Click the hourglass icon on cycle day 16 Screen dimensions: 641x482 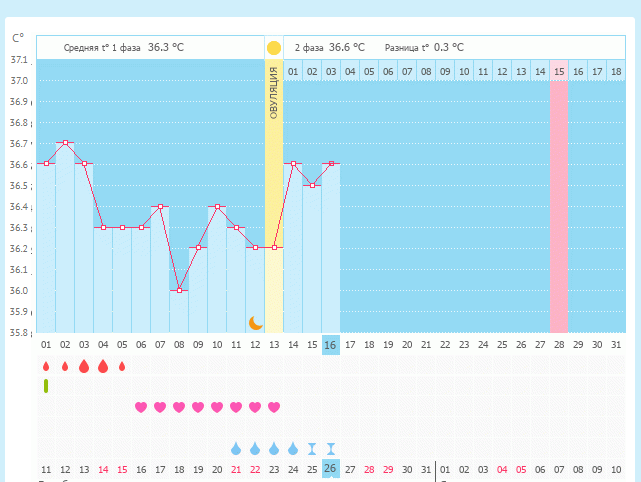point(331,448)
